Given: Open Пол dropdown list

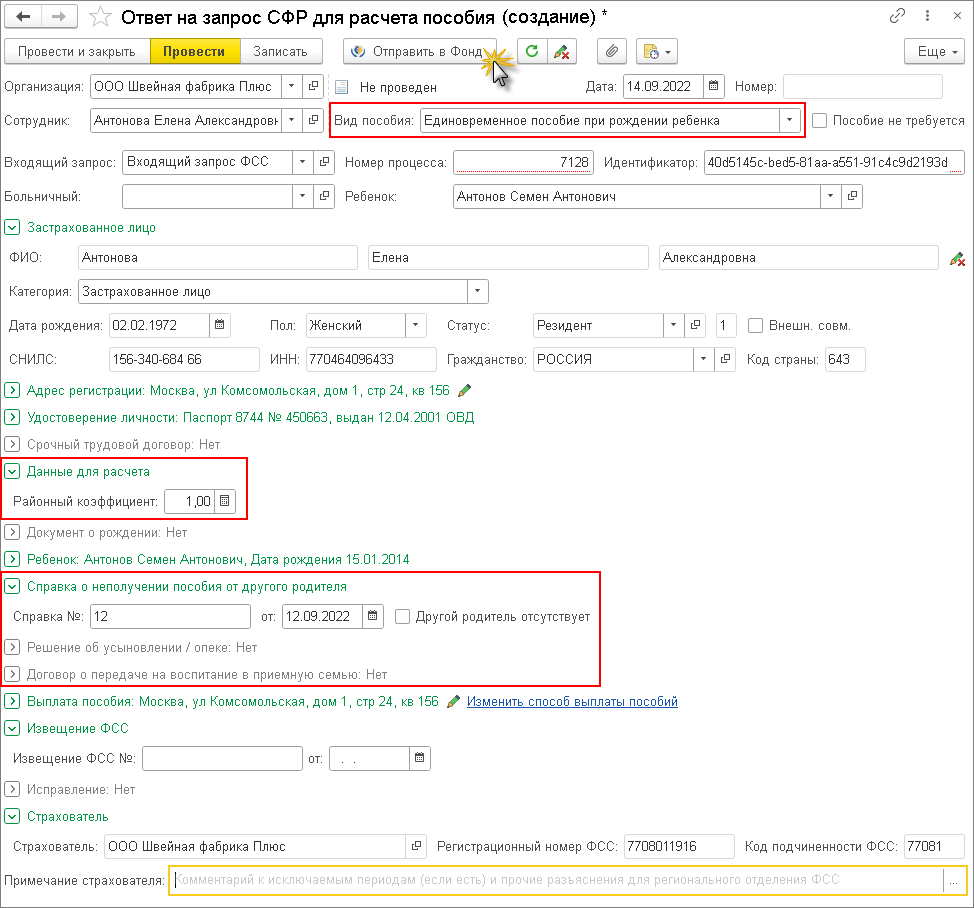Looking at the screenshot, I should point(416,325).
